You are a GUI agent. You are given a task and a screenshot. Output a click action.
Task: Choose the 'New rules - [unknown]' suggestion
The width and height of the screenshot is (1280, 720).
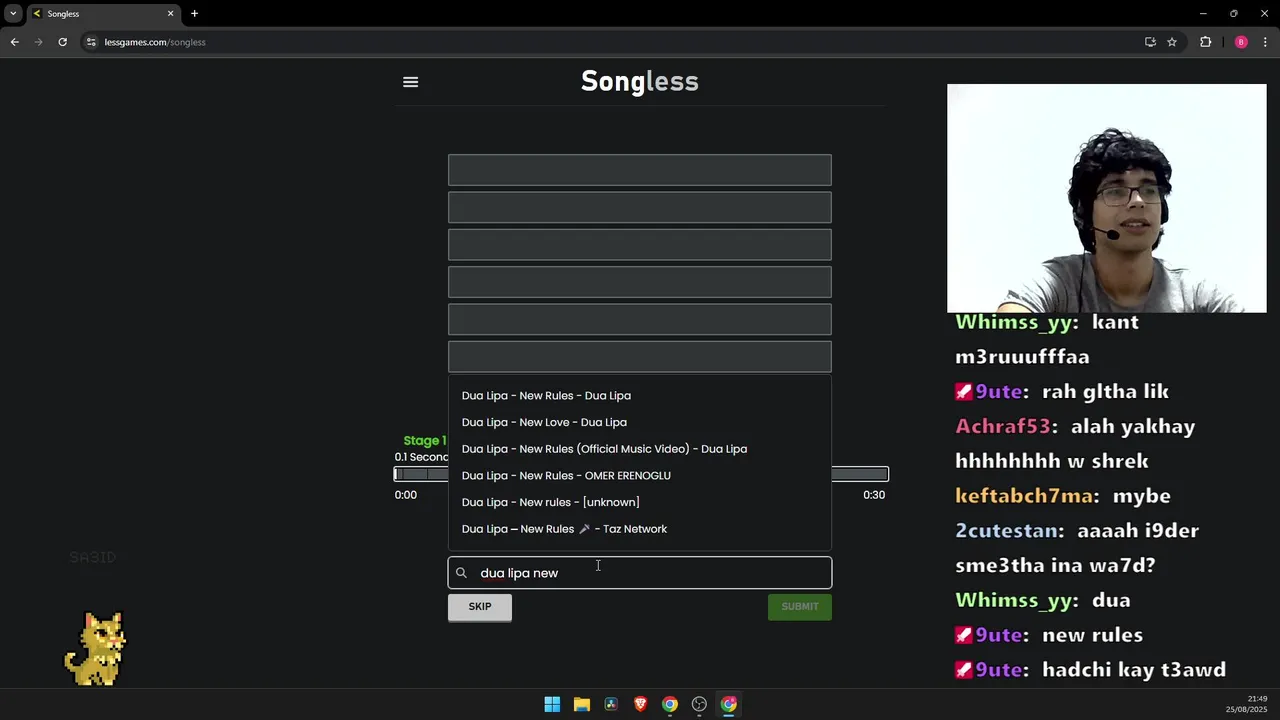click(550, 502)
